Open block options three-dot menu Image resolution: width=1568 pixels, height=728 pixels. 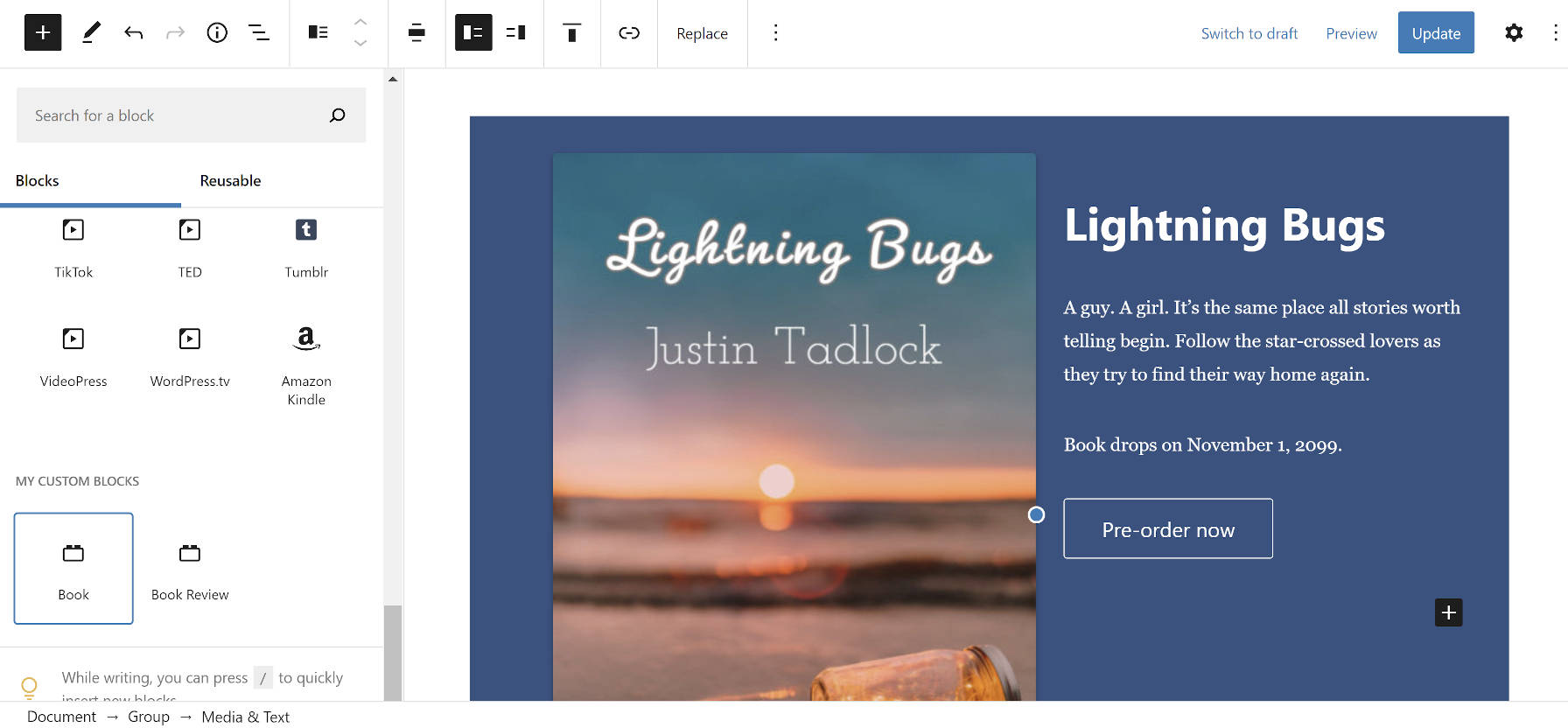pyautogui.click(x=775, y=33)
